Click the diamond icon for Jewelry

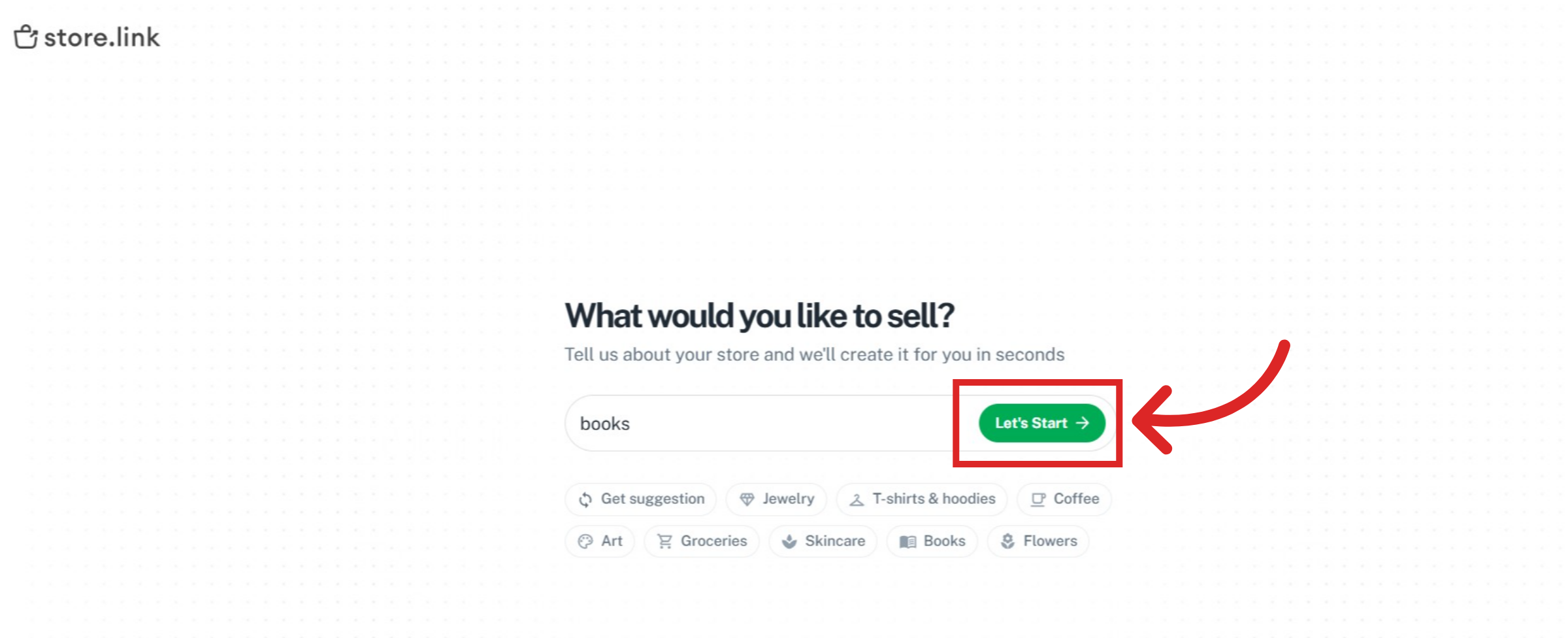tap(747, 499)
